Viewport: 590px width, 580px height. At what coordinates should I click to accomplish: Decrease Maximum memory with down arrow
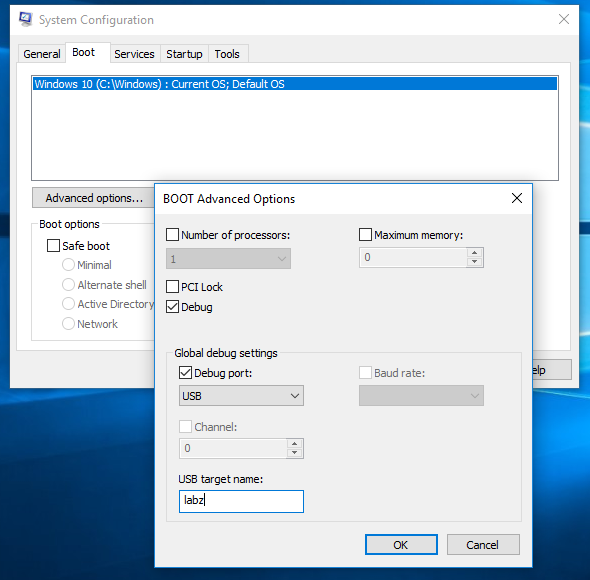(474, 262)
